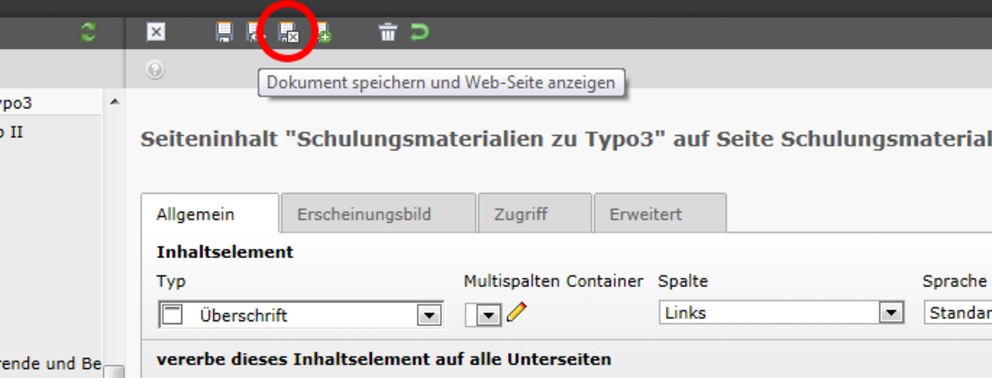
Task: Delete the record with the trash icon
Action: [388, 32]
